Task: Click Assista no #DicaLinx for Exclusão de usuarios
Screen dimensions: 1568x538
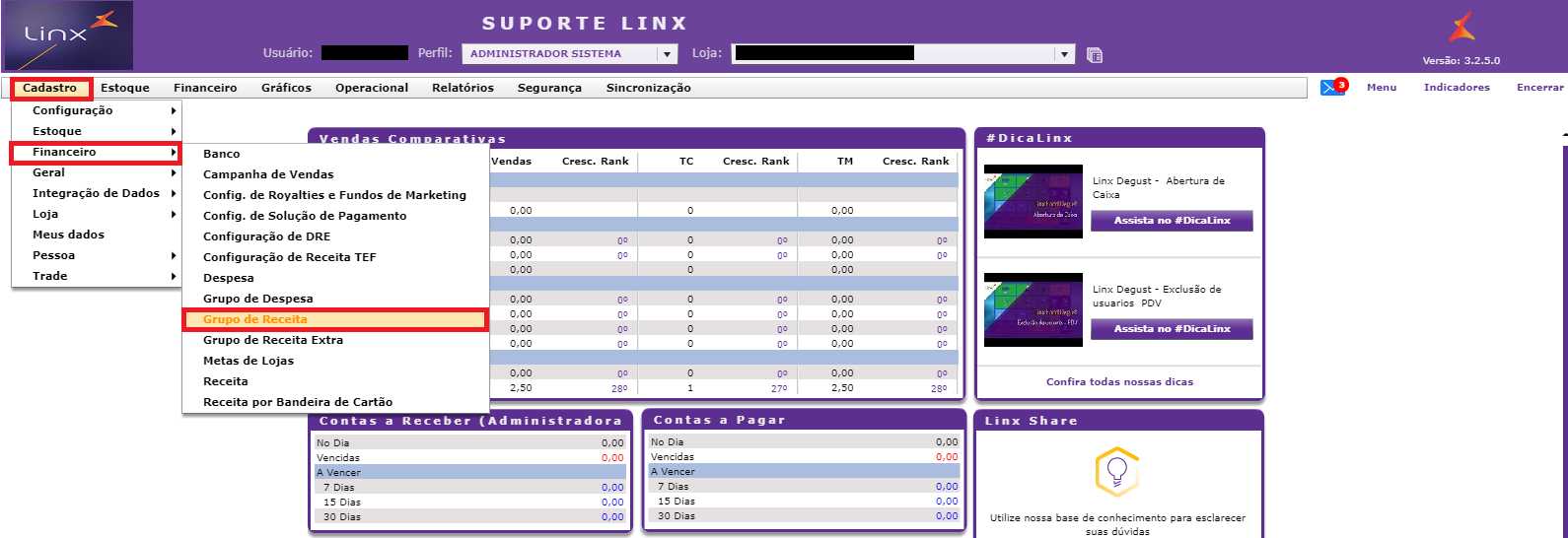Action: tap(1172, 329)
